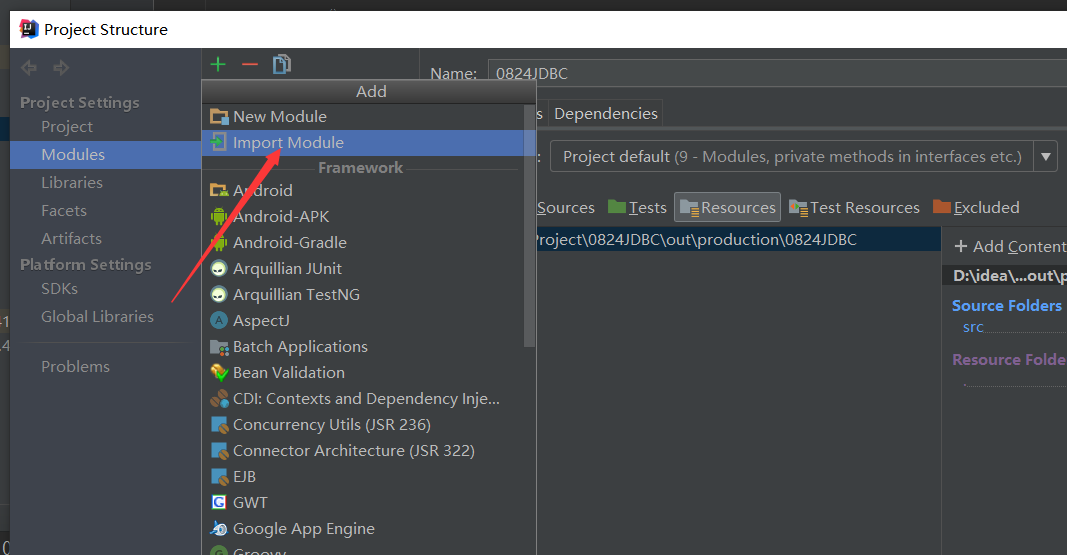Click the red minus Remove icon
The height and width of the screenshot is (555, 1067).
[x=250, y=65]
